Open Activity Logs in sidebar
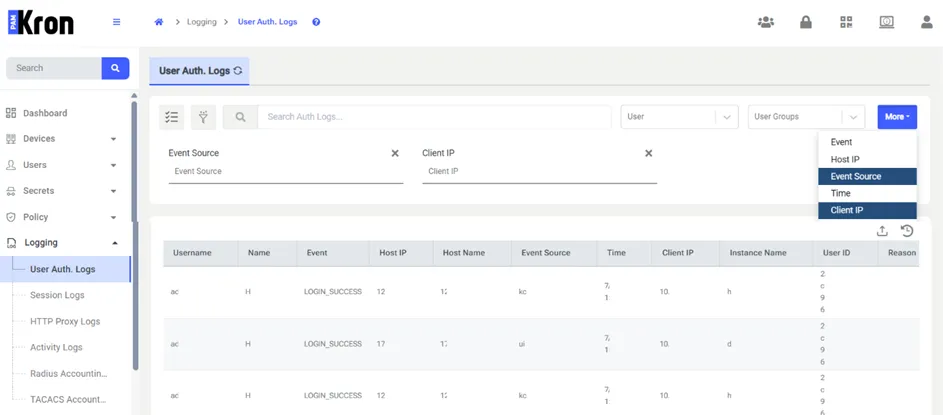 tap(56, 348)
